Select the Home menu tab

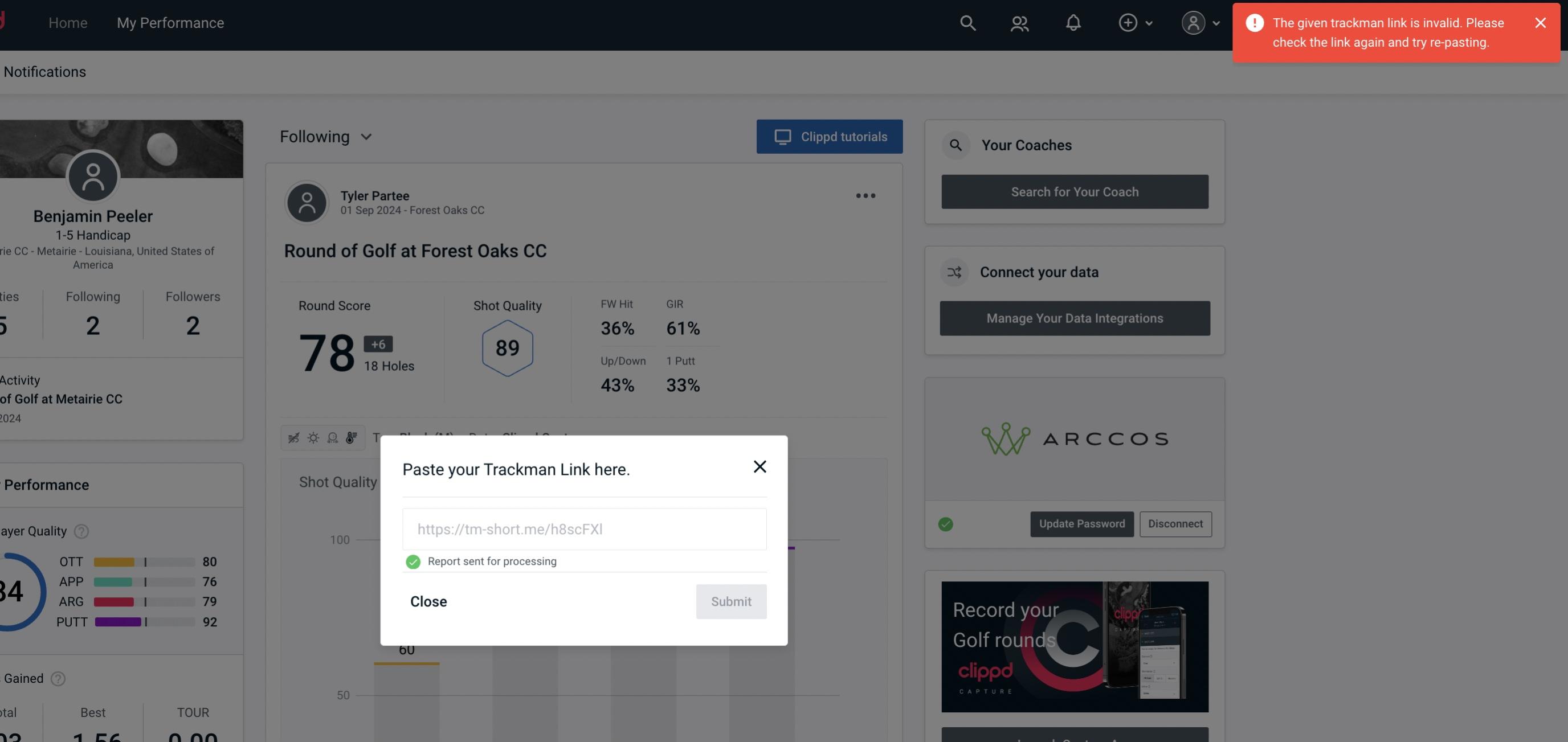(x=68, y=21)
